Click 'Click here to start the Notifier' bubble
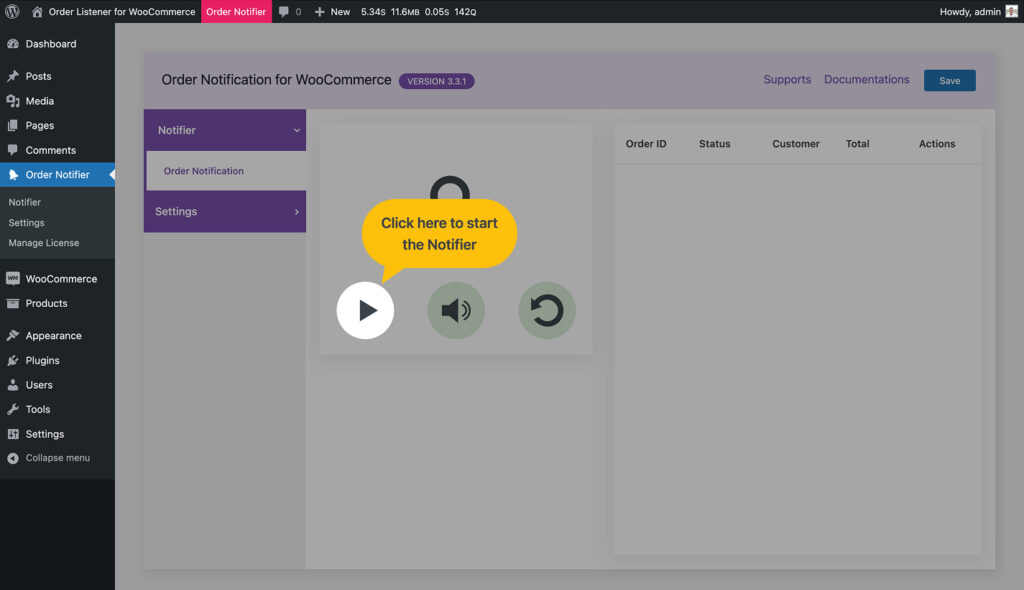The image size is (1024, 590). point(439,233)
